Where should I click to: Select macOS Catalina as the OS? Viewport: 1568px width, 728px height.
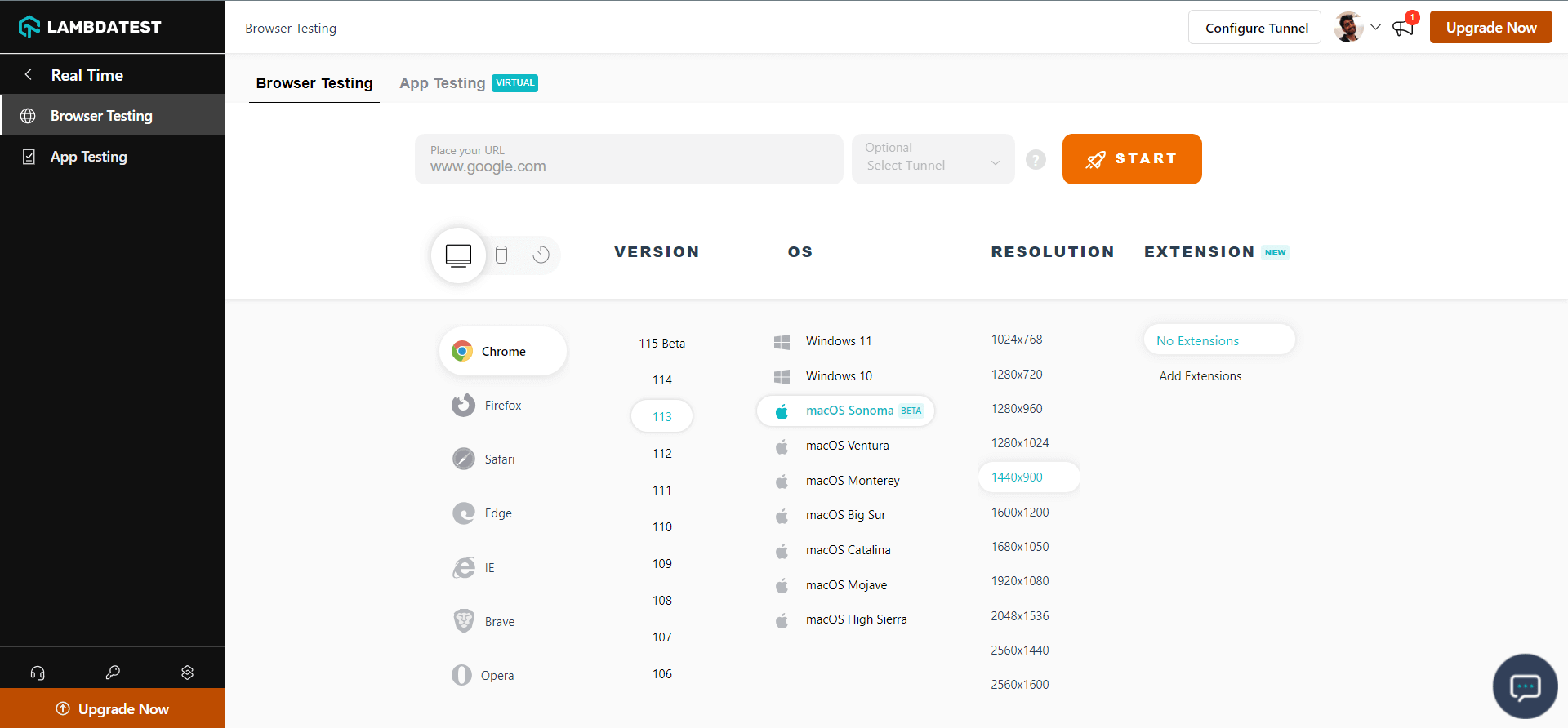[x=833, y=550]
